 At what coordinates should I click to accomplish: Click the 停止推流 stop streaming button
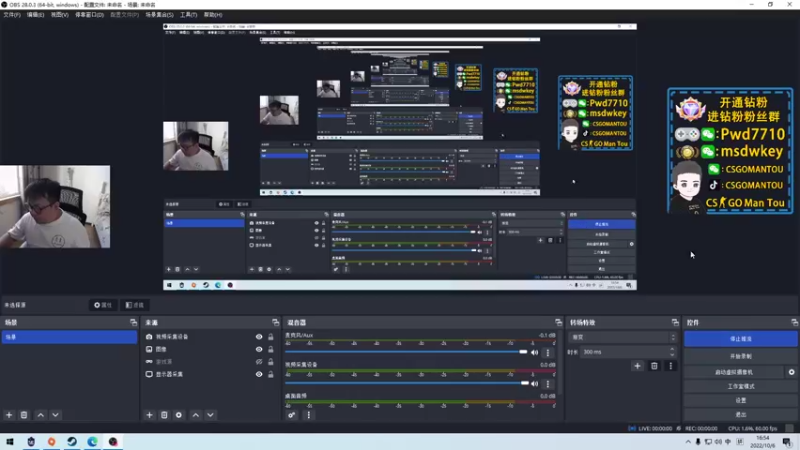point(740,339)
